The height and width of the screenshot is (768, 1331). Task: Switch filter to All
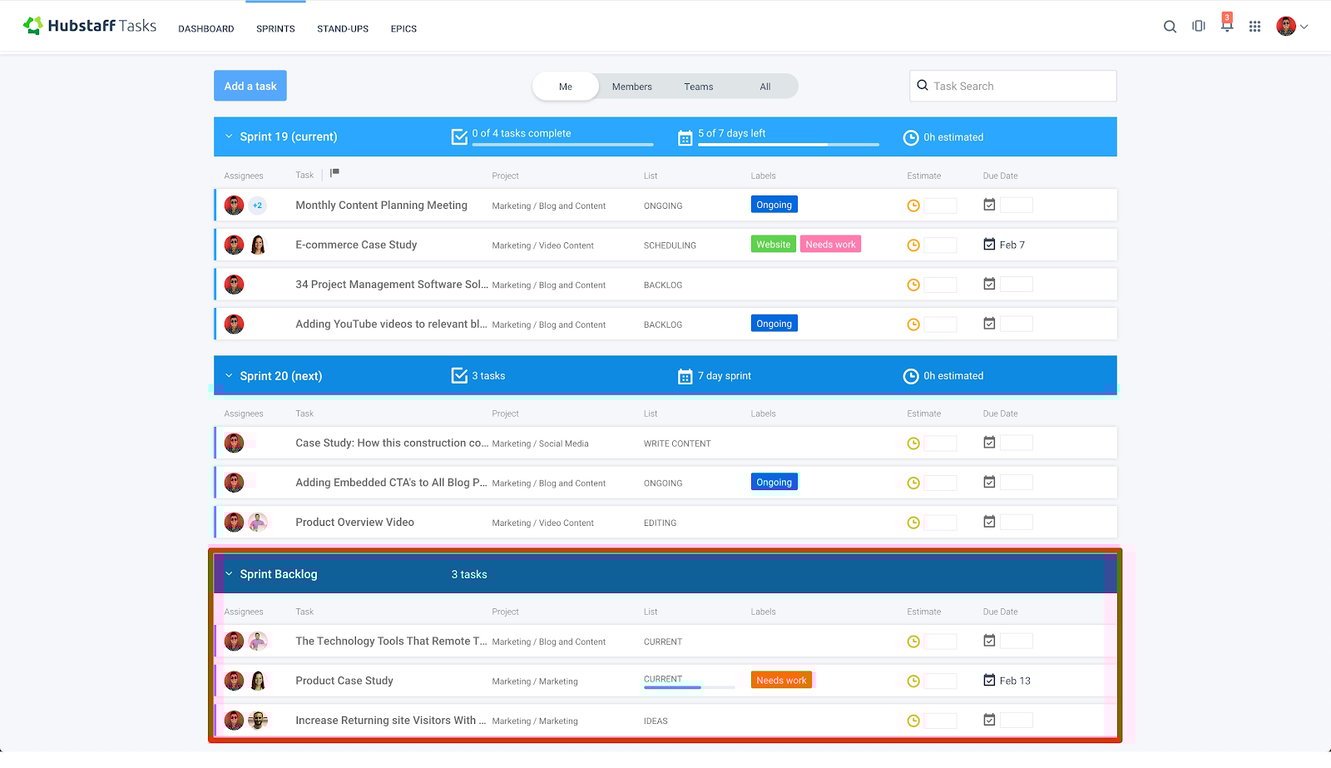[x=765, y=87]
